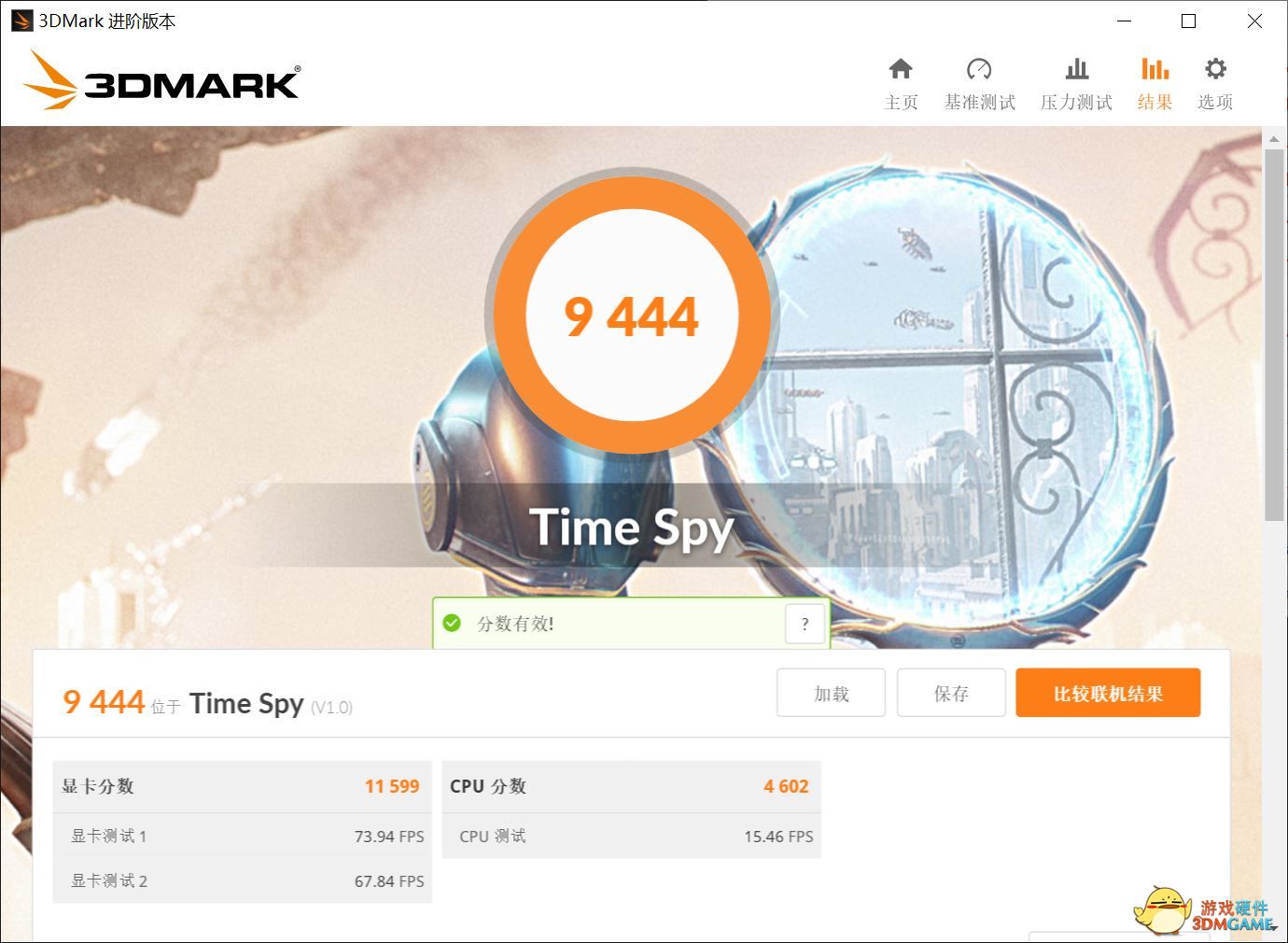This screenshot has height=943, width=1288.
Task: Click the 保存 save button
Action: coord(951,693)
